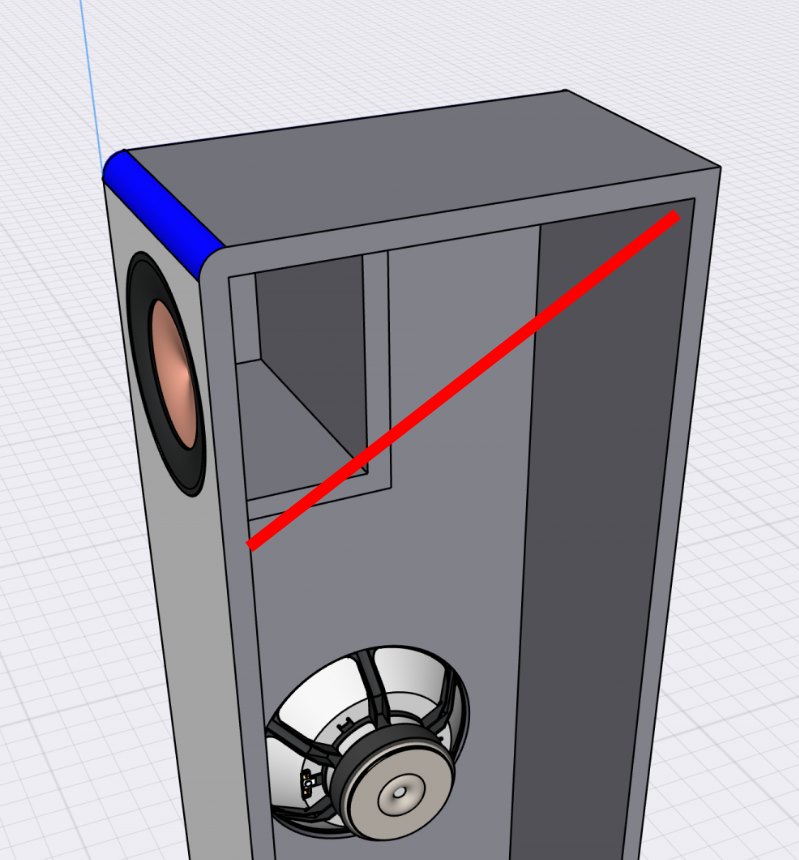Click the center vent hole on woofer magnet

399,792
